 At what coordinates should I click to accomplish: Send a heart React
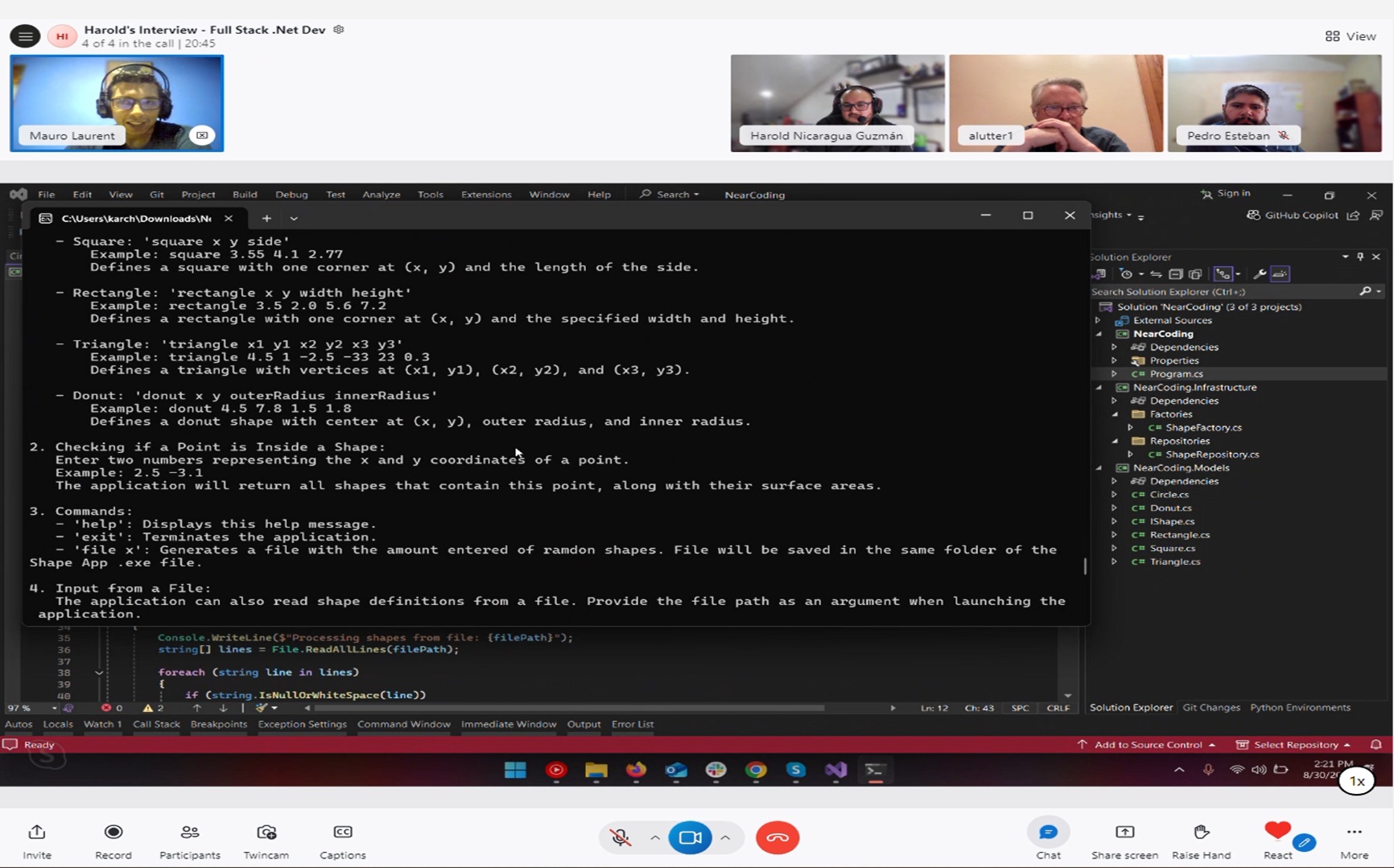pos(1277,831)
